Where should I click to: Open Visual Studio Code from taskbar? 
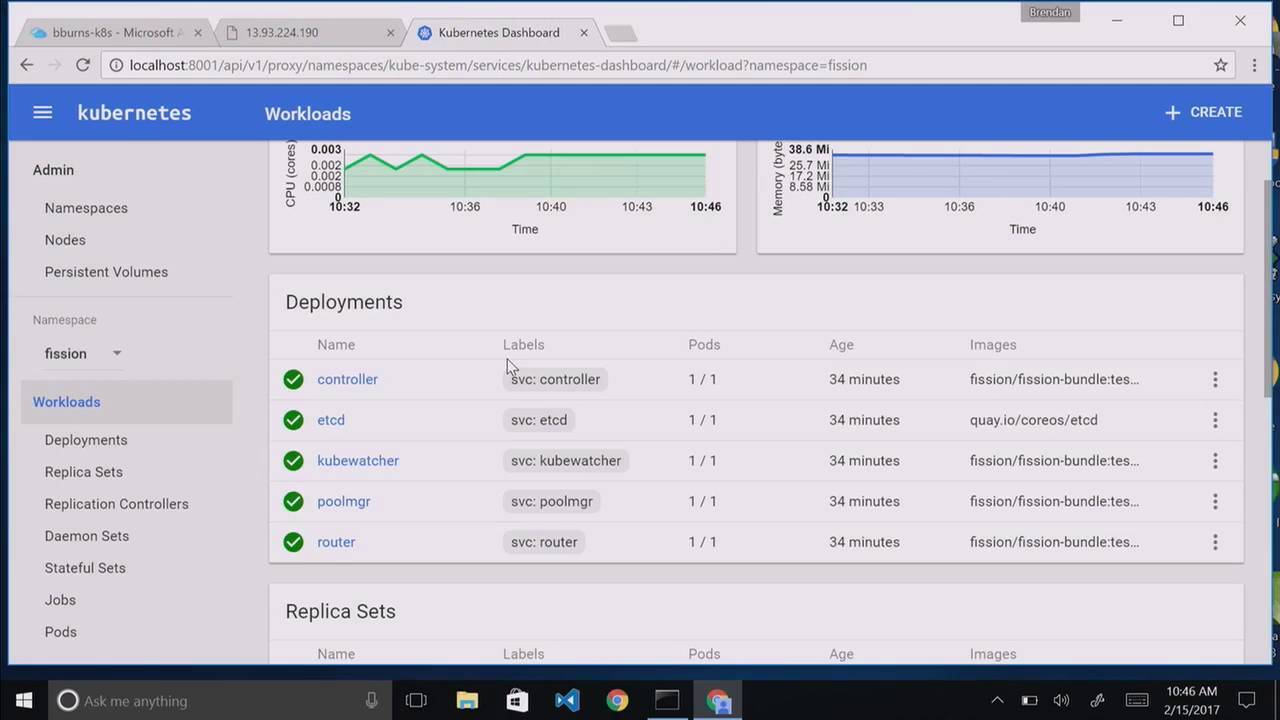[x=567, y=700]
